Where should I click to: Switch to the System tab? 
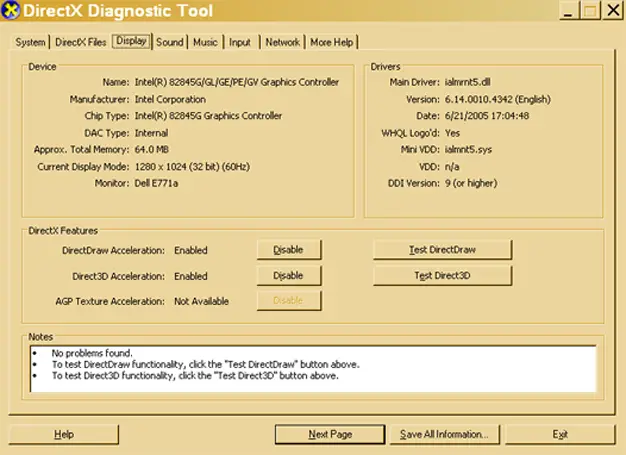pyautogui.click(x=30, y=42)
